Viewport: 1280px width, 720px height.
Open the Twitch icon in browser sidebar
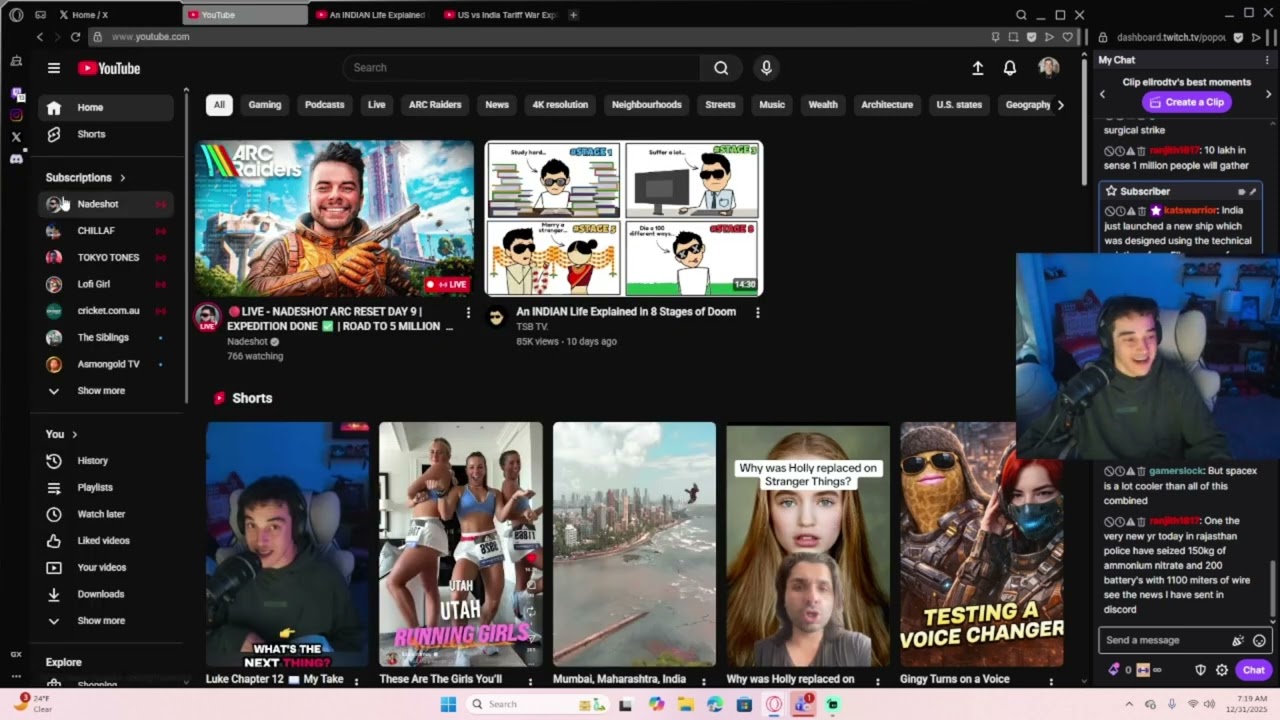[16, 94]
